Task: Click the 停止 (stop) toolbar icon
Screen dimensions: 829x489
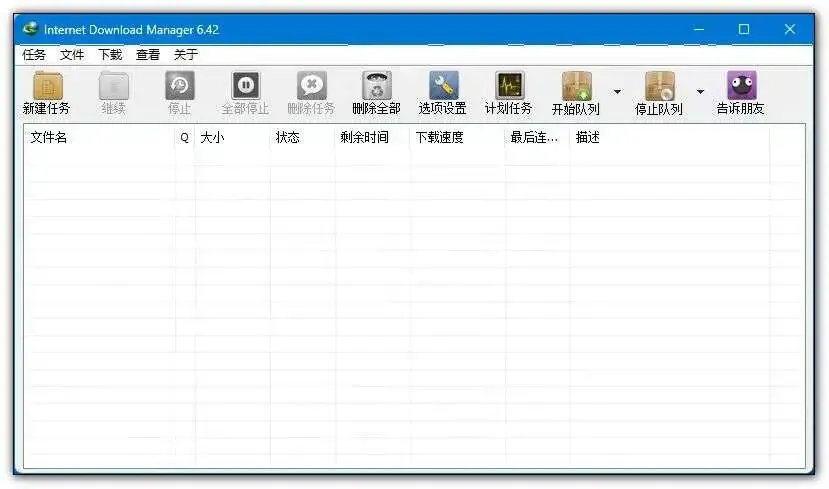Action: click(x=180, y=86)
